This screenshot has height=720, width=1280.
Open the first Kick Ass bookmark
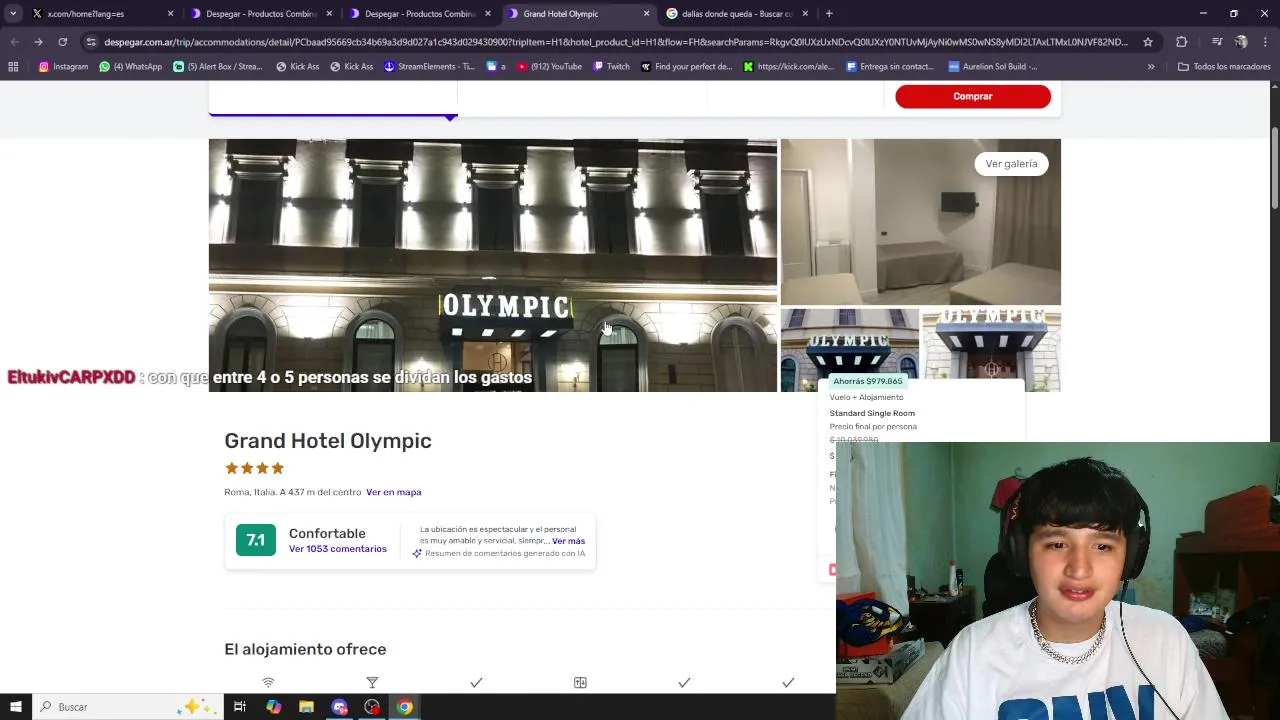(x=298, y=67)
